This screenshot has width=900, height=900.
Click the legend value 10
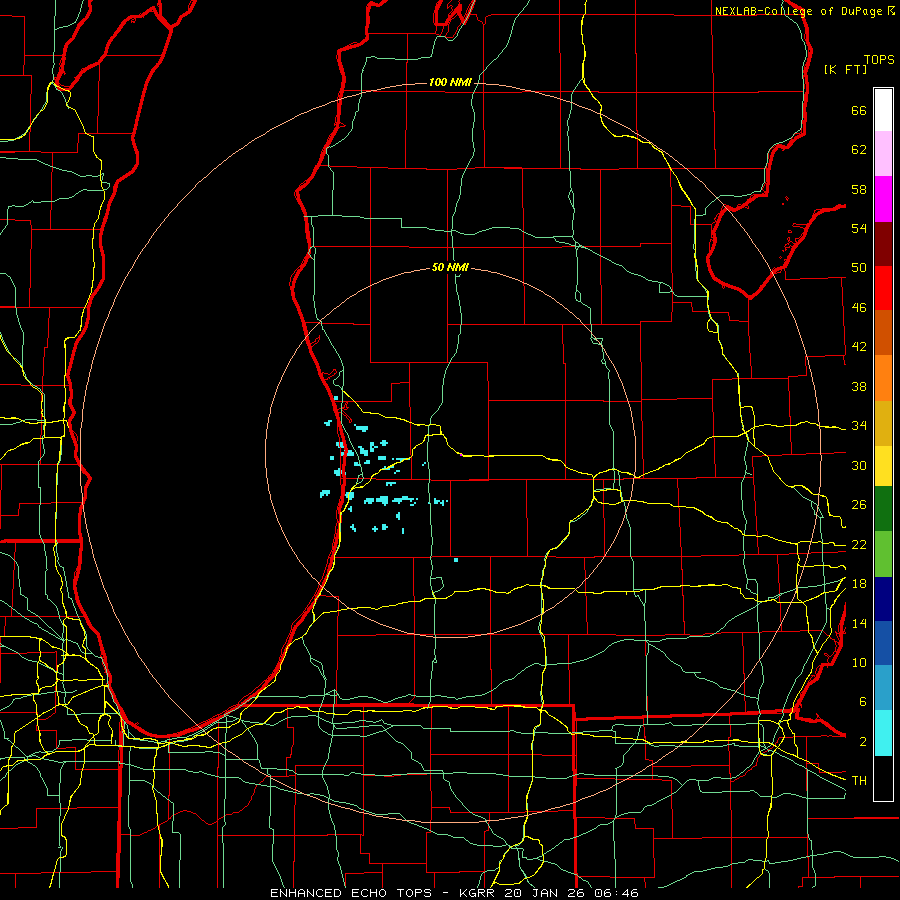[859, 663]
